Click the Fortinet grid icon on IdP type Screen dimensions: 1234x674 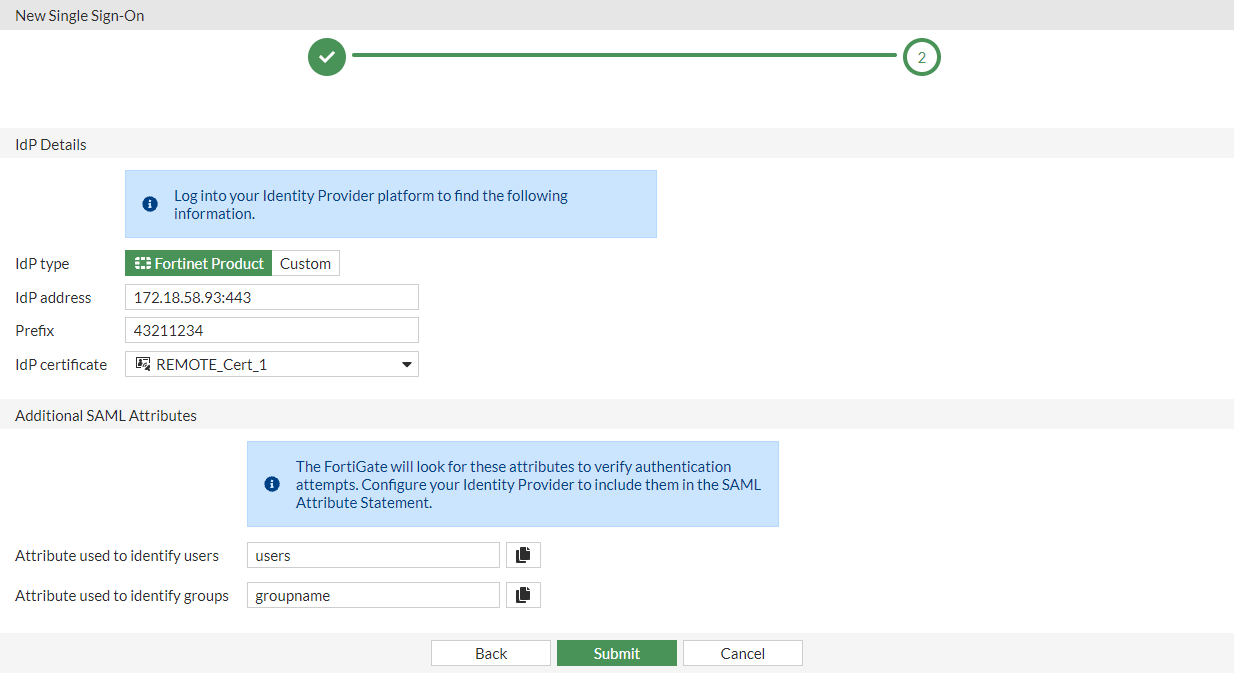(x=142, y=263)
